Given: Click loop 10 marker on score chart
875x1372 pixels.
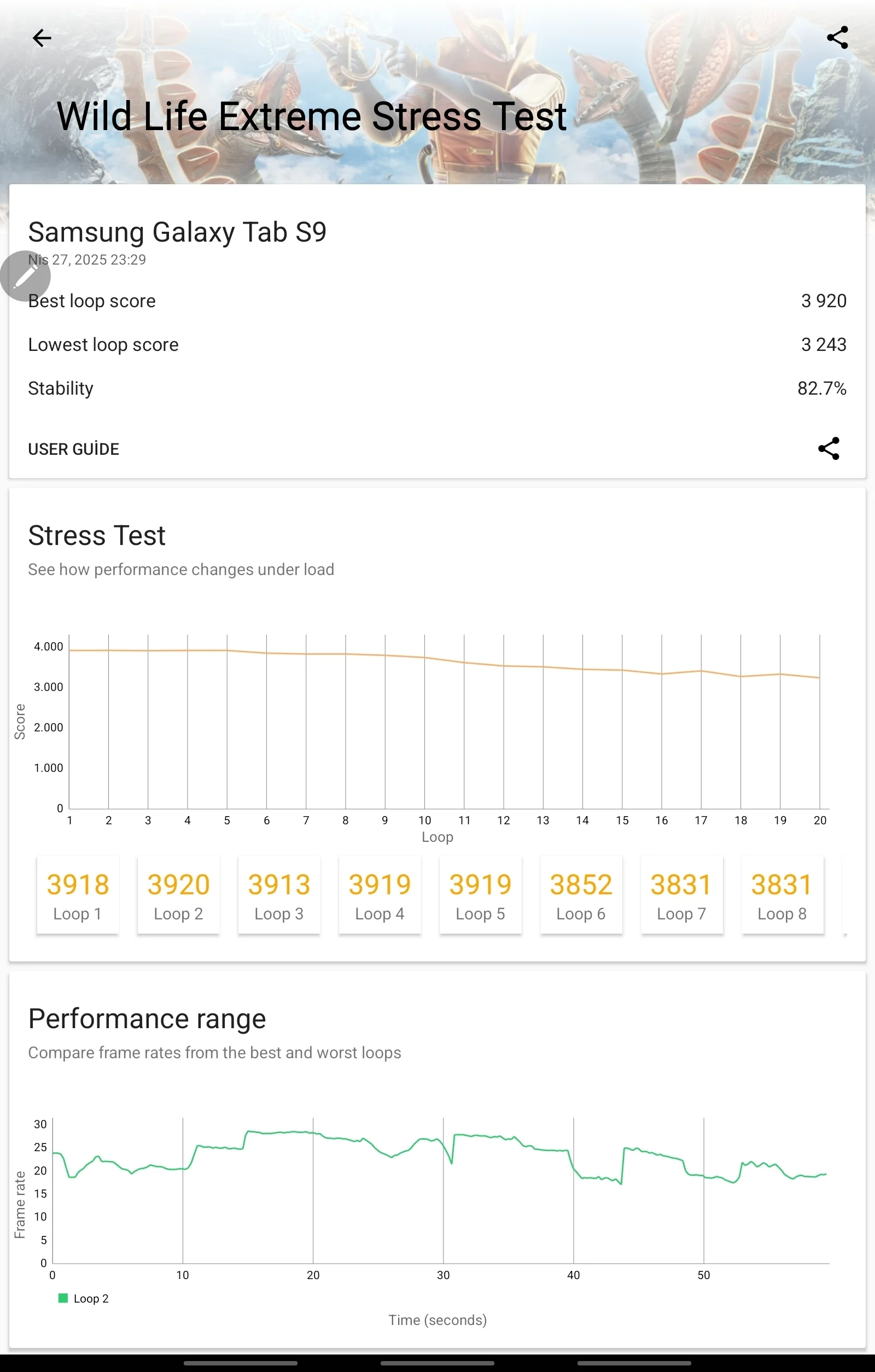Looking at the screenshot, I should (x=425, y=658).
